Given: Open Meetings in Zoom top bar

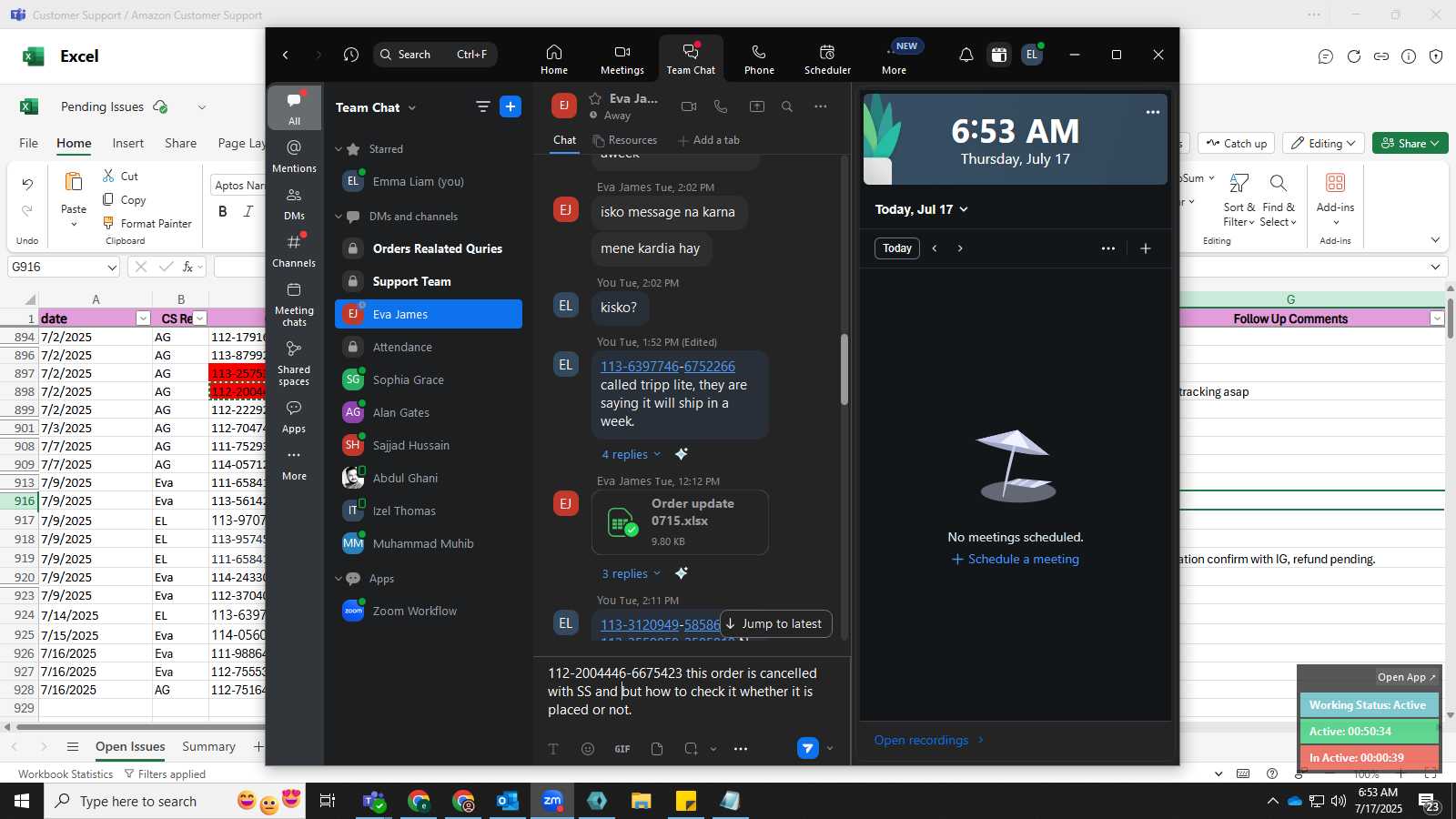Looking at the screenshot, I should tap(622, 59).
